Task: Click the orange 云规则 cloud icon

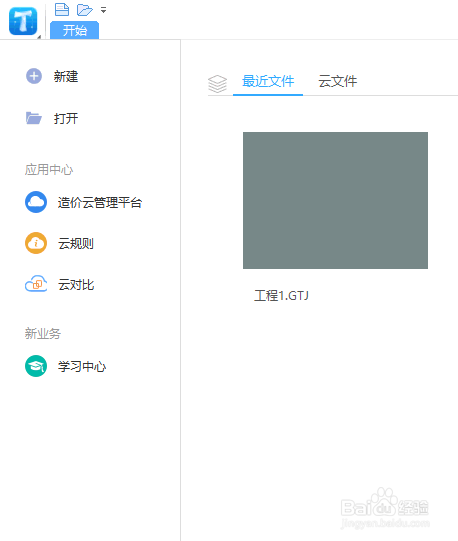Action: [x=36, y=243]
